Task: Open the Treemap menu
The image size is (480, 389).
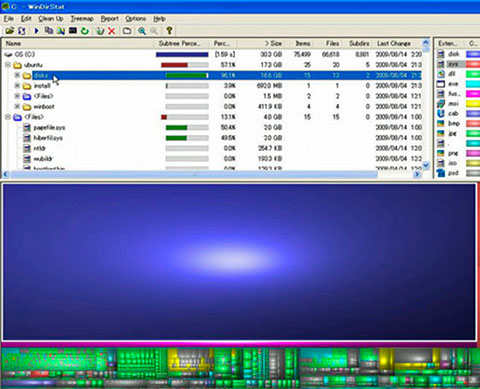Action: [82, 19]
